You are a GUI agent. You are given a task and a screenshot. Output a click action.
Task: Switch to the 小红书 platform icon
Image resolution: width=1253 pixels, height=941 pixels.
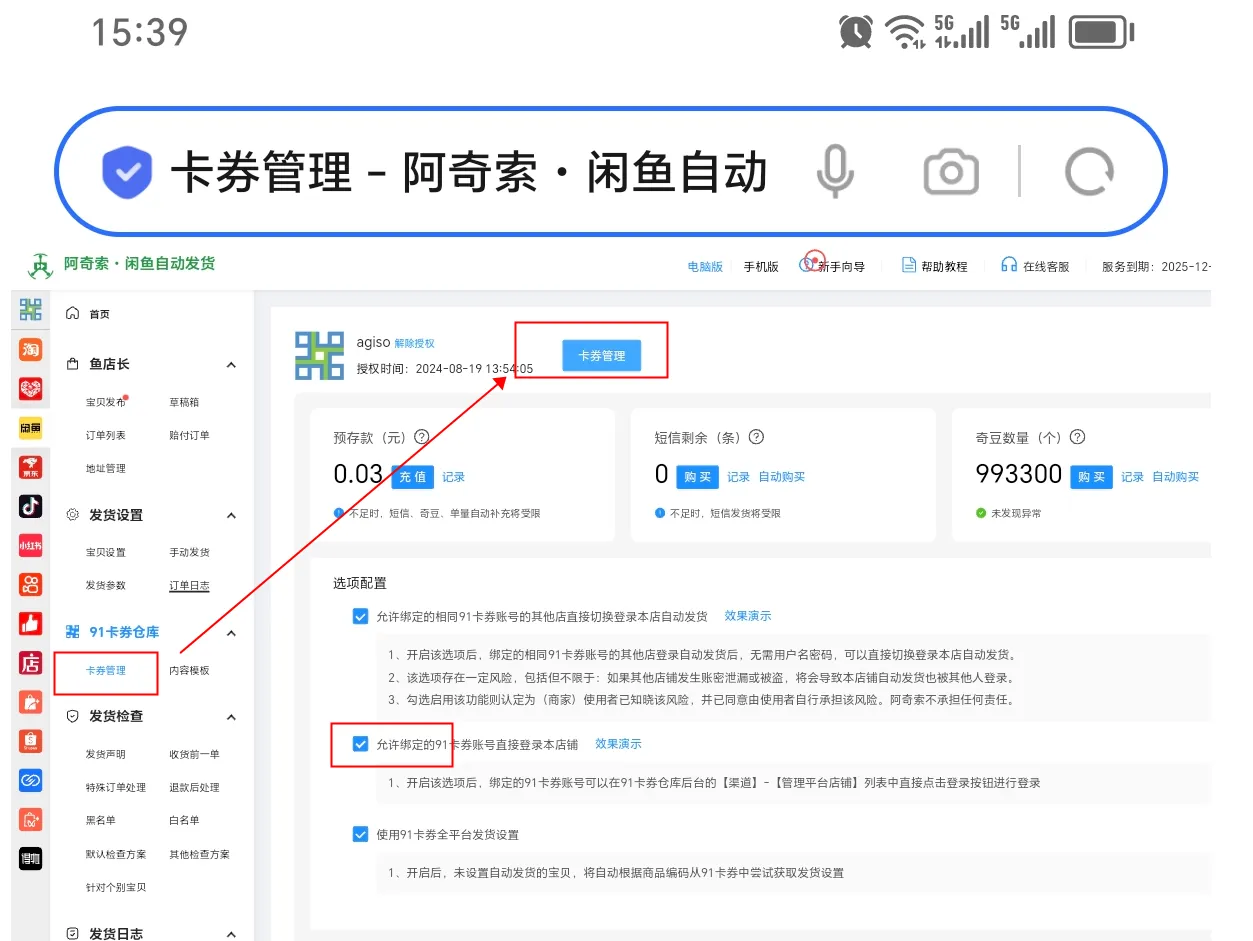tap(30, 545)
